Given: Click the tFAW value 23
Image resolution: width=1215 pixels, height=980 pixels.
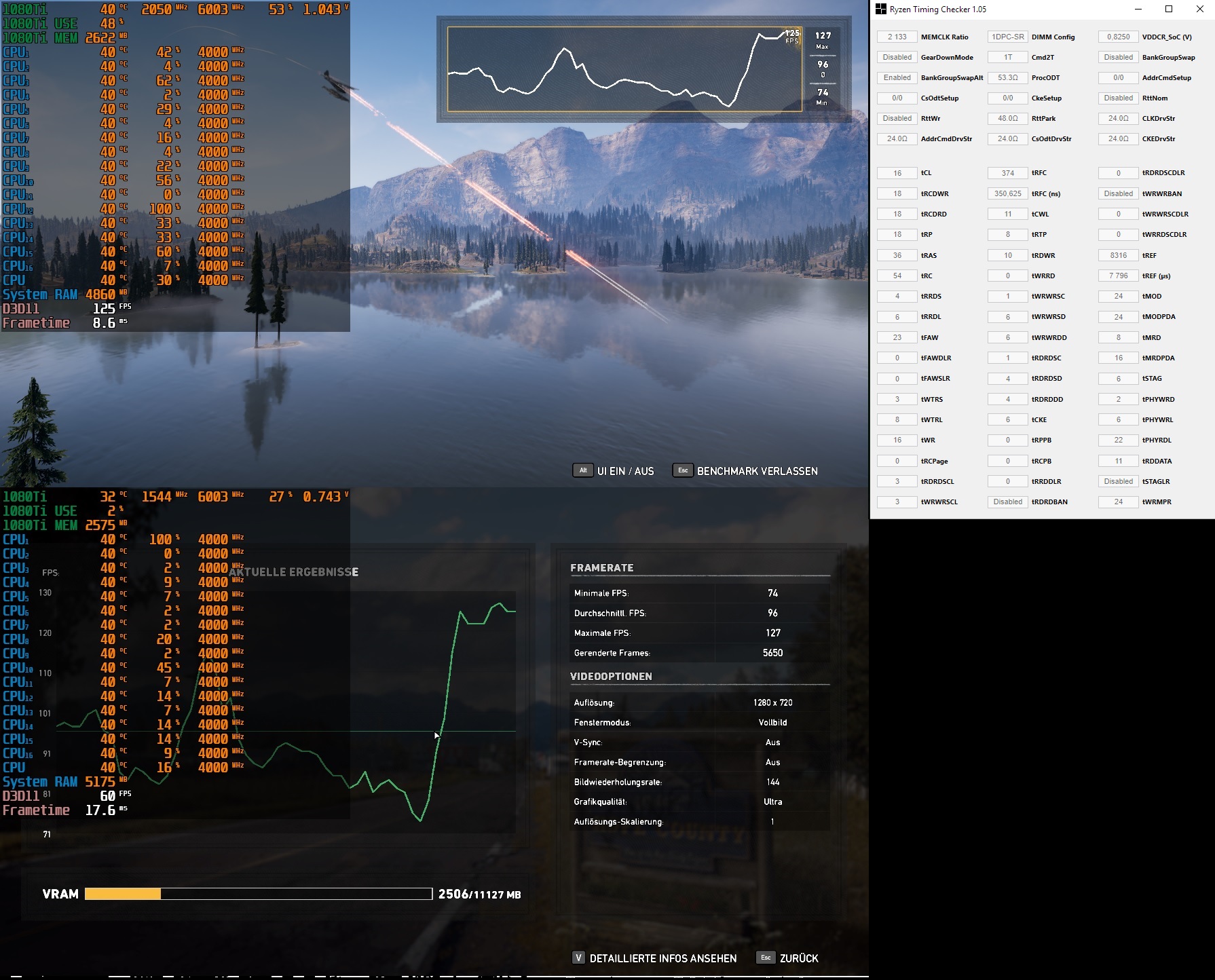Looking at the screenshot, I should pyautogui.click(x=897, y=337).
